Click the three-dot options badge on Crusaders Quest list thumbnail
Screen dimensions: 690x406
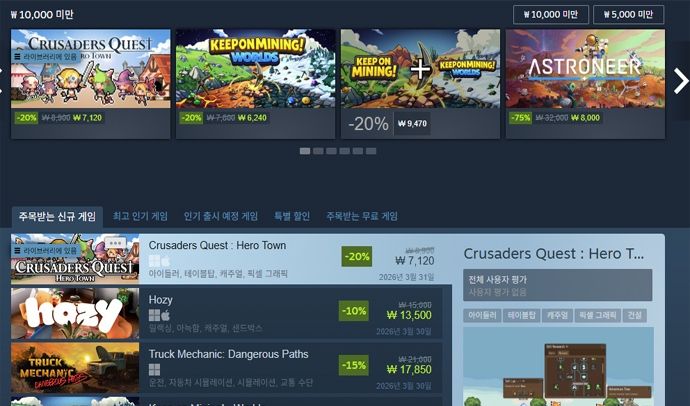point(115,243)
